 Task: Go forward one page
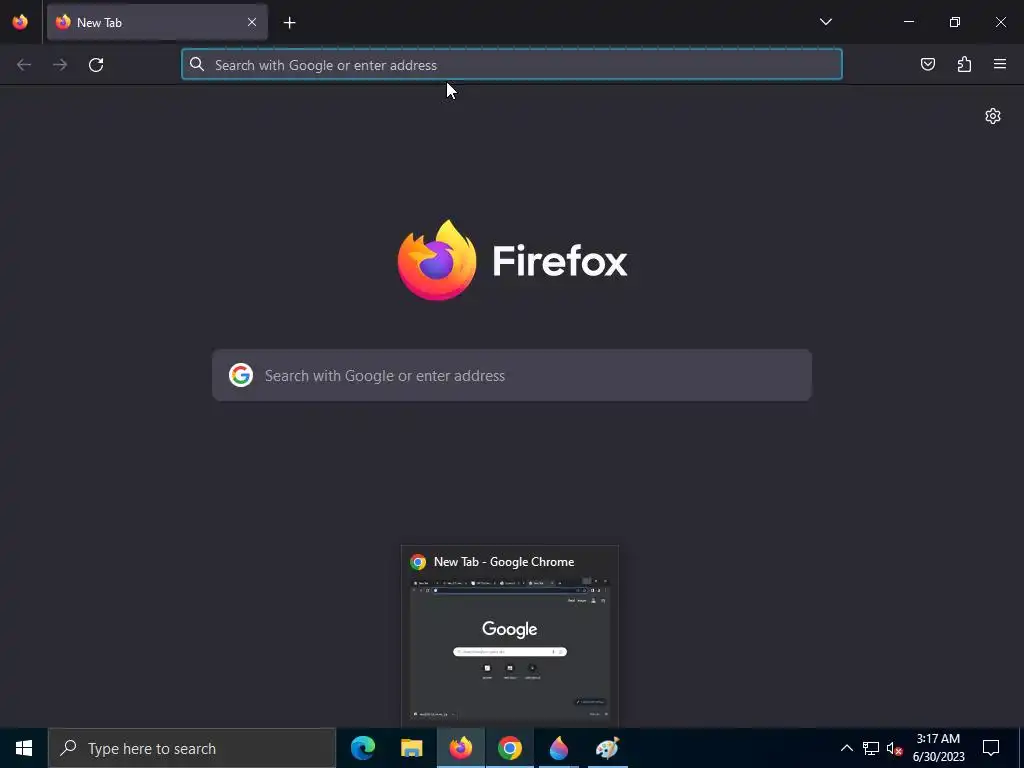(x=60, y=65)
